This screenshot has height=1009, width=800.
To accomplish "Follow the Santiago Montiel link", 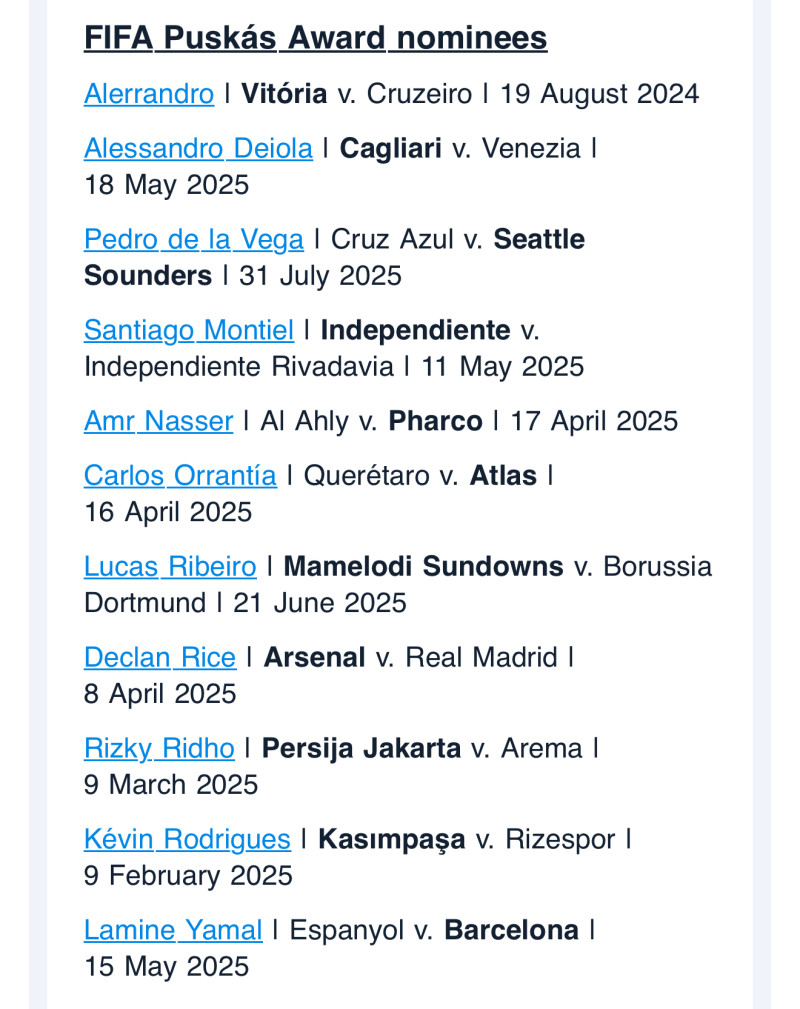I will (x=188, y=330).
